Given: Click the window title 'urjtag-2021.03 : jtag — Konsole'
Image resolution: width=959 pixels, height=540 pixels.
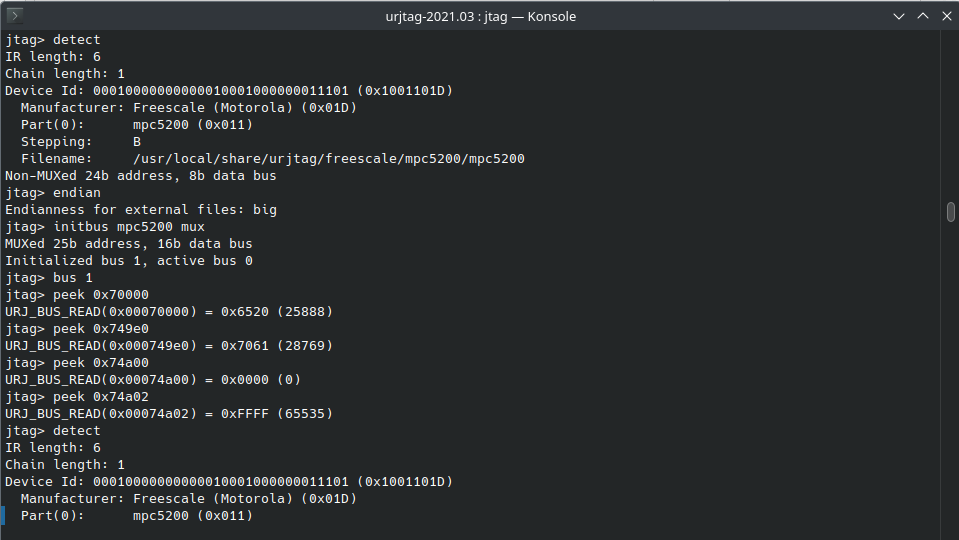Looking at the screenshot, I should click(481, 17).
